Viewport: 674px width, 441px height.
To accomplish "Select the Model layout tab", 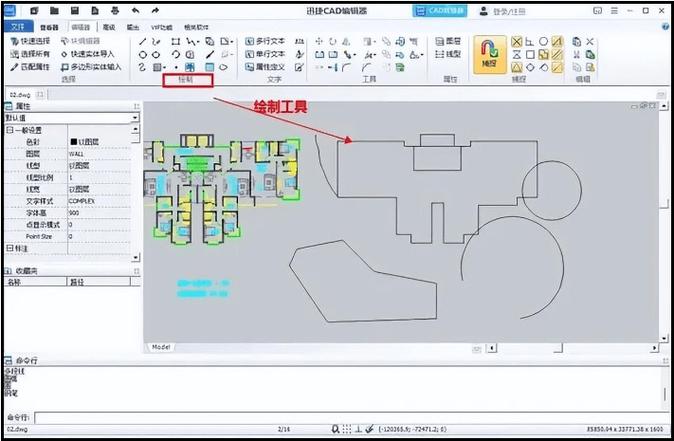I will pyautogui.click(x=161, y=347).
